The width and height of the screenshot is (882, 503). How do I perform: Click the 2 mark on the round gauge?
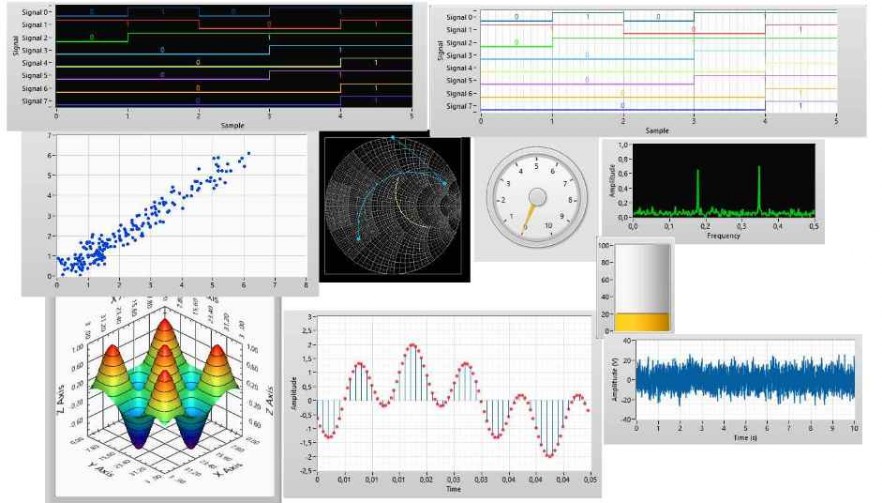point(503,200)
